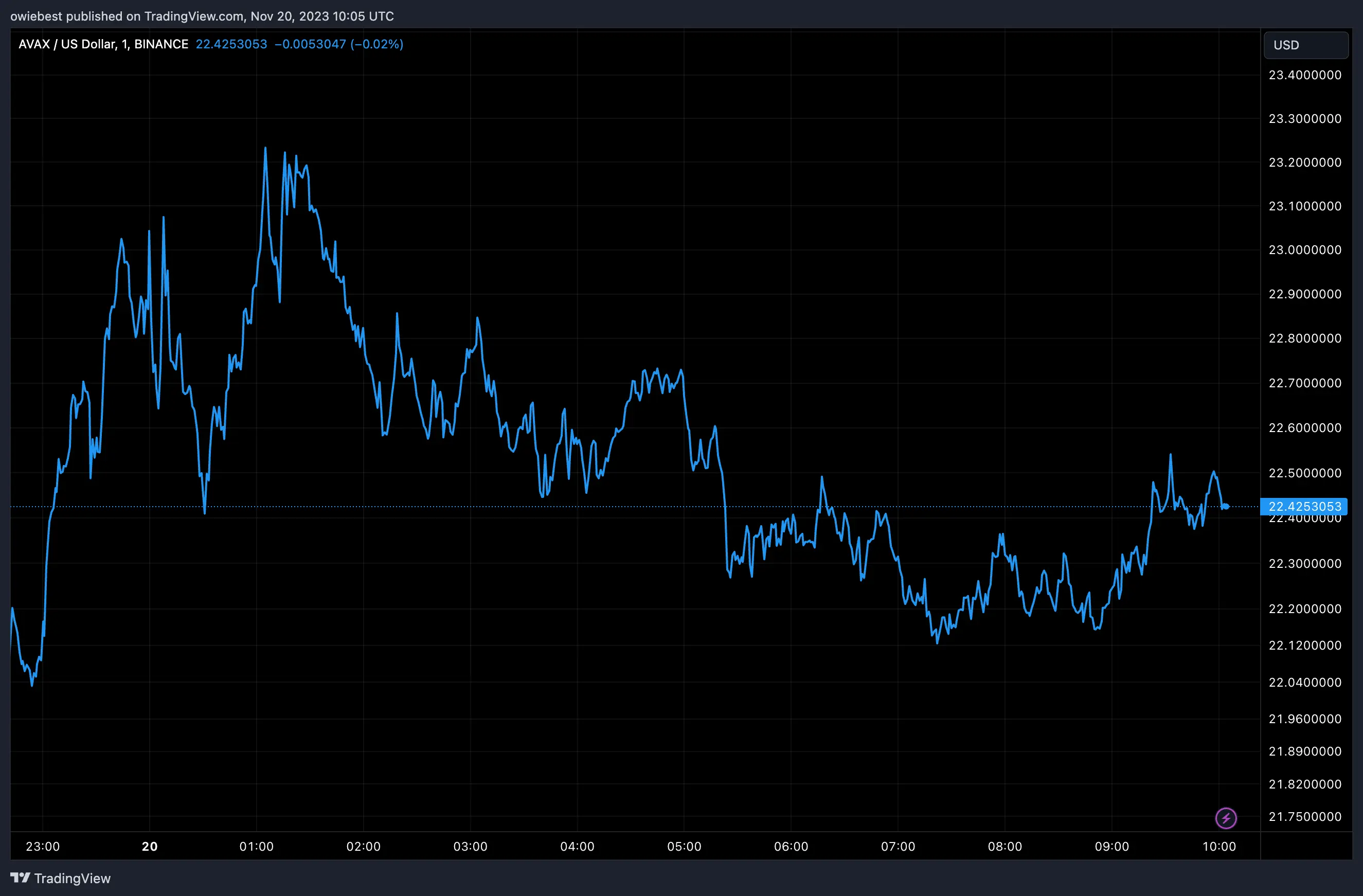Click the 22.5000000 price scale label
Screen dimensions: 1363x896
click(x=1304, y=473)
